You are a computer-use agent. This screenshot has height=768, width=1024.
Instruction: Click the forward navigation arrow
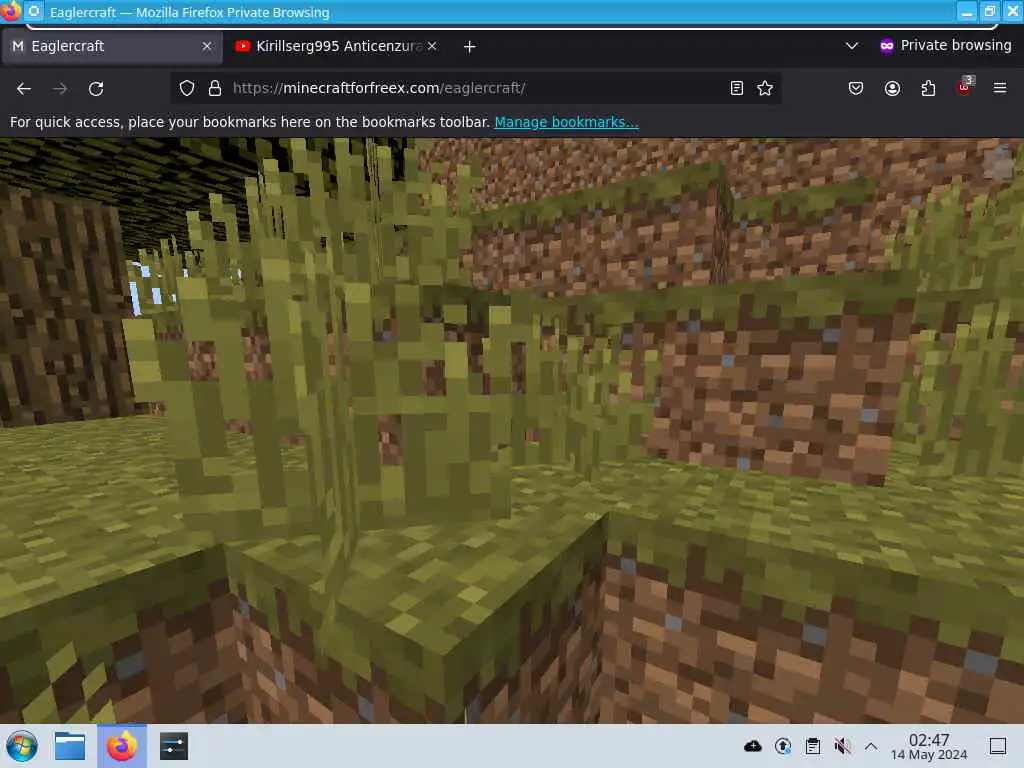click(x=59, y=88)
